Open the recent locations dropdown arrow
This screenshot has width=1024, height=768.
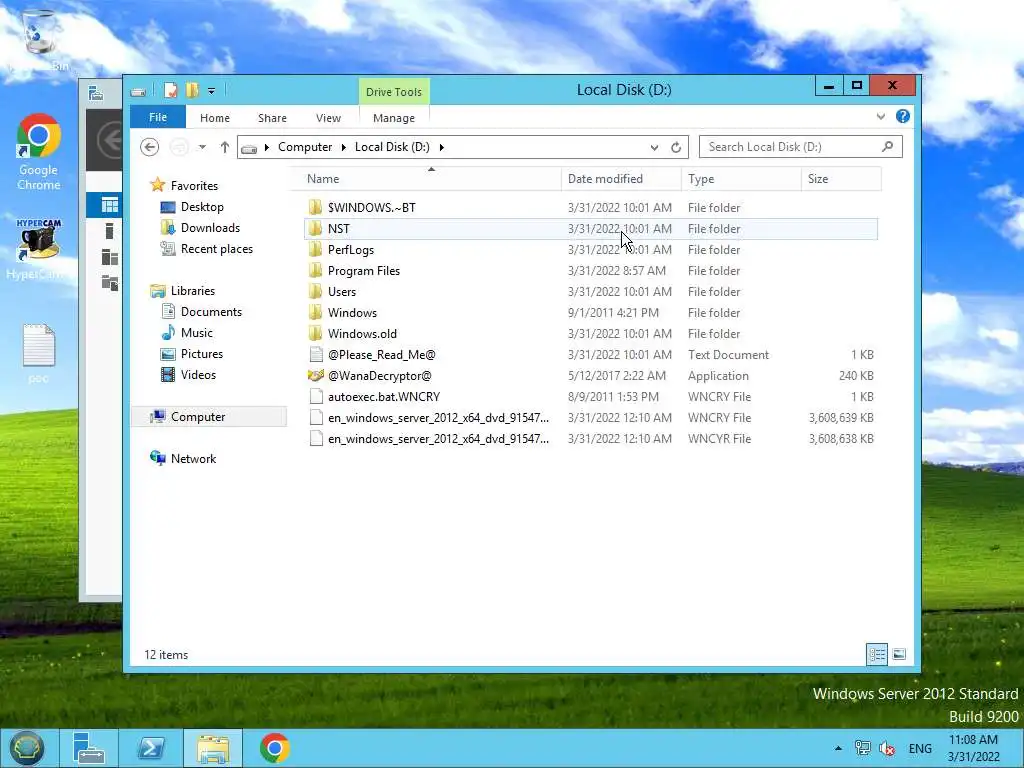click(x=202, y=147)
